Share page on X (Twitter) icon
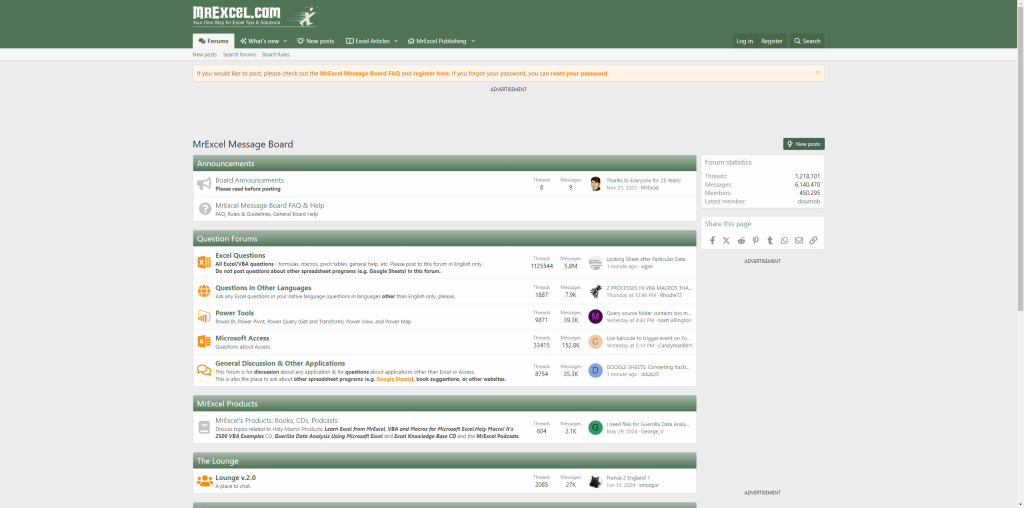1024x508 pixels. [726, 240]
